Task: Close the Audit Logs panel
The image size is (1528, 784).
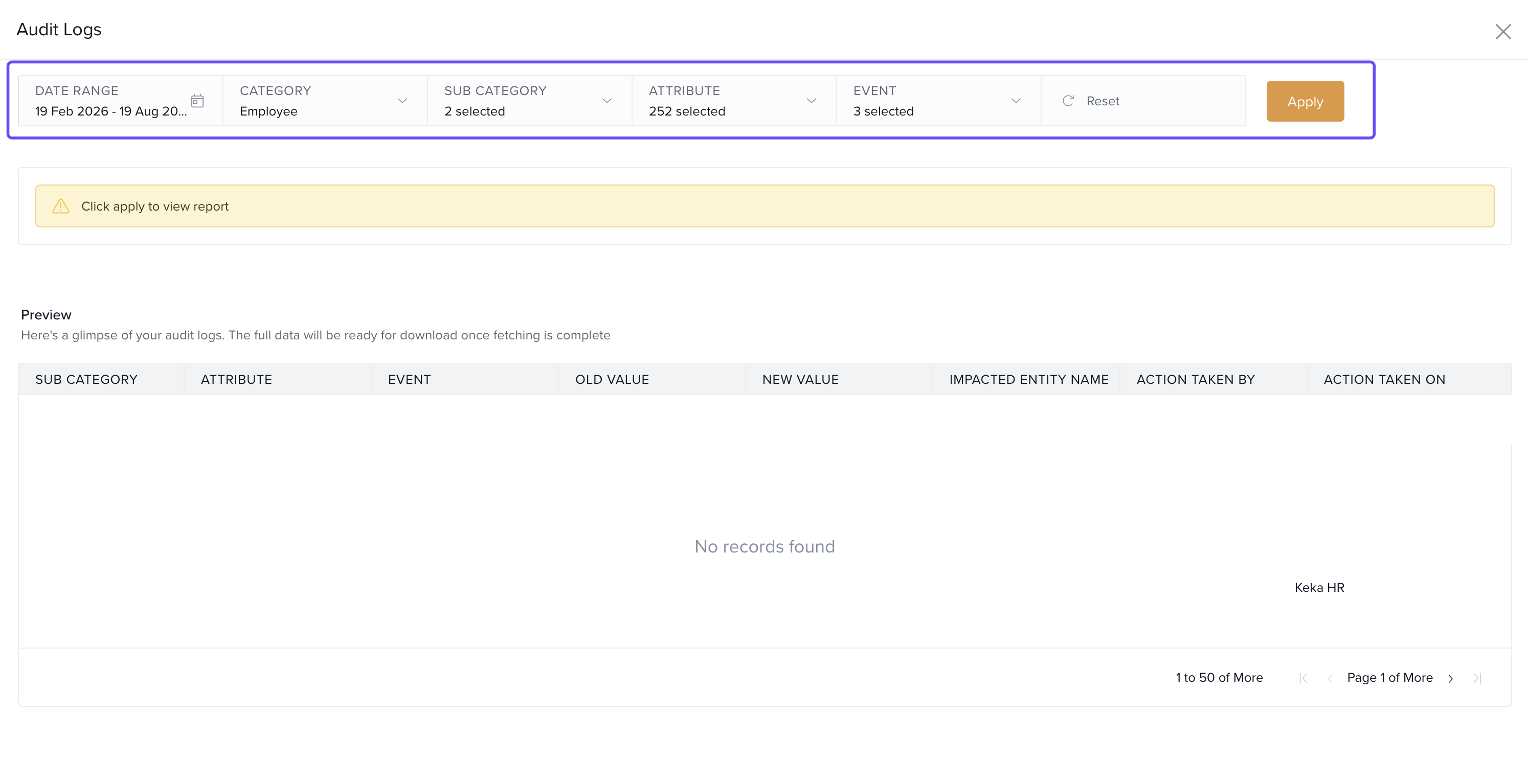Action: pos(1502,31)
